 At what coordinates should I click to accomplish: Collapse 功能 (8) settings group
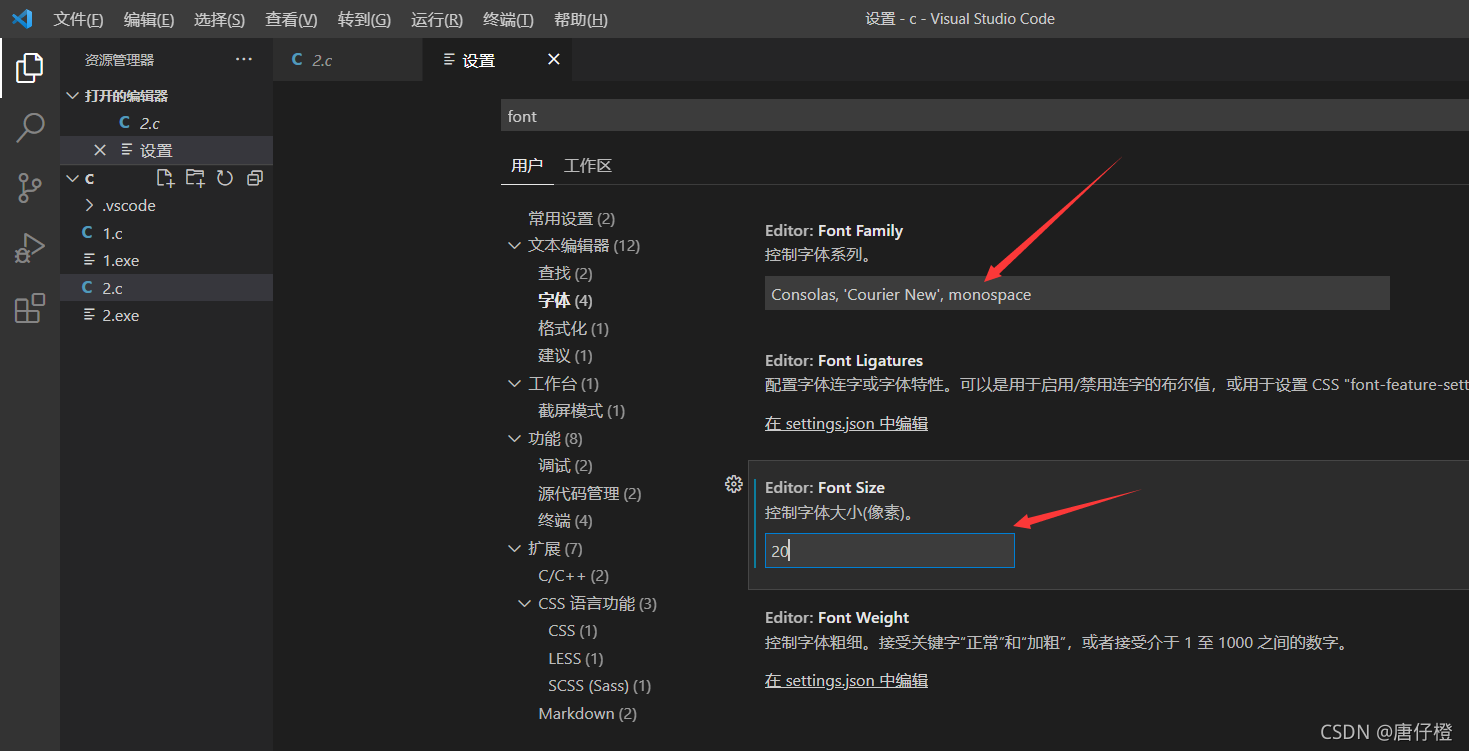click(x=514, y=439)
